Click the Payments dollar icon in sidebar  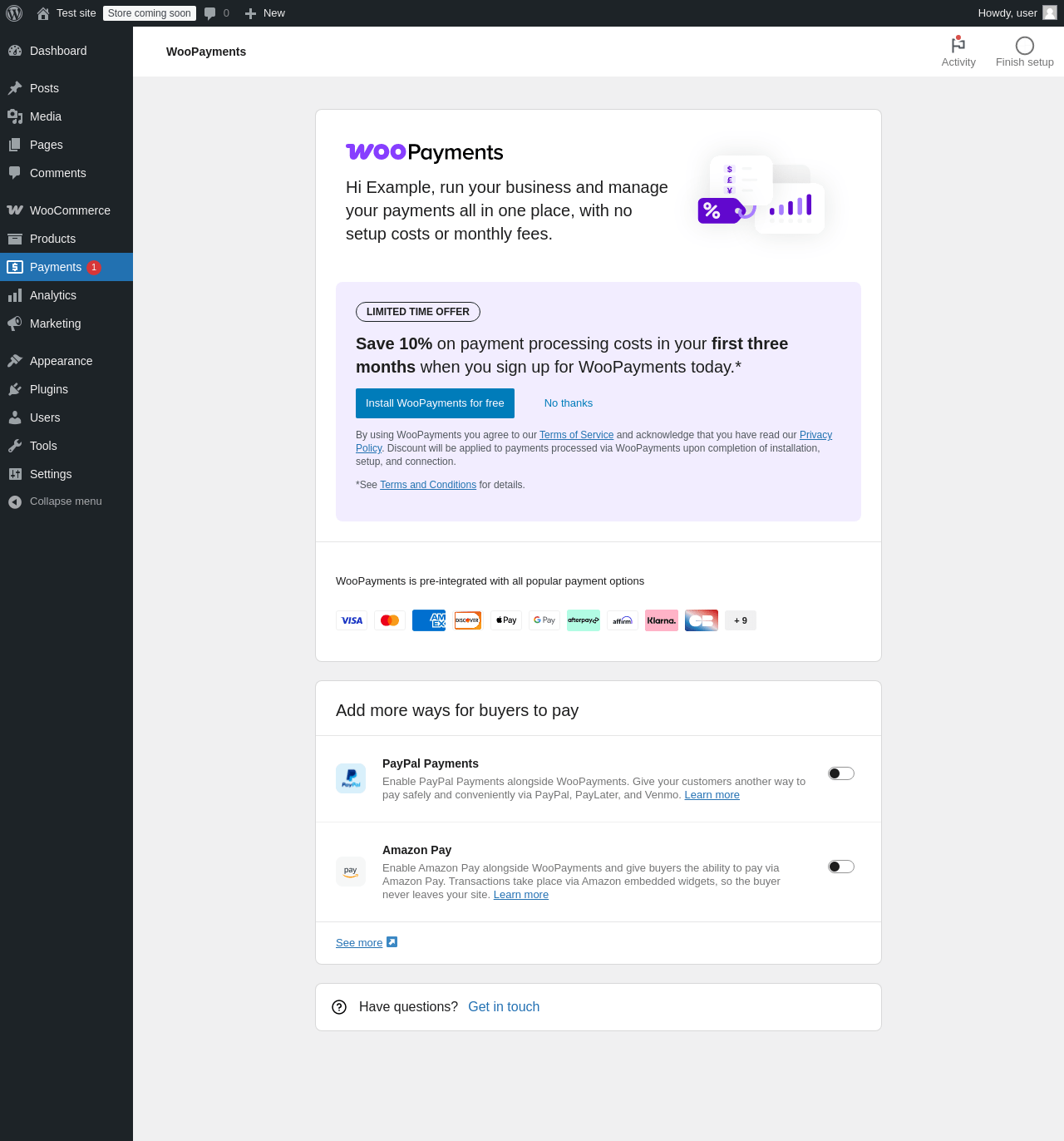15,267
